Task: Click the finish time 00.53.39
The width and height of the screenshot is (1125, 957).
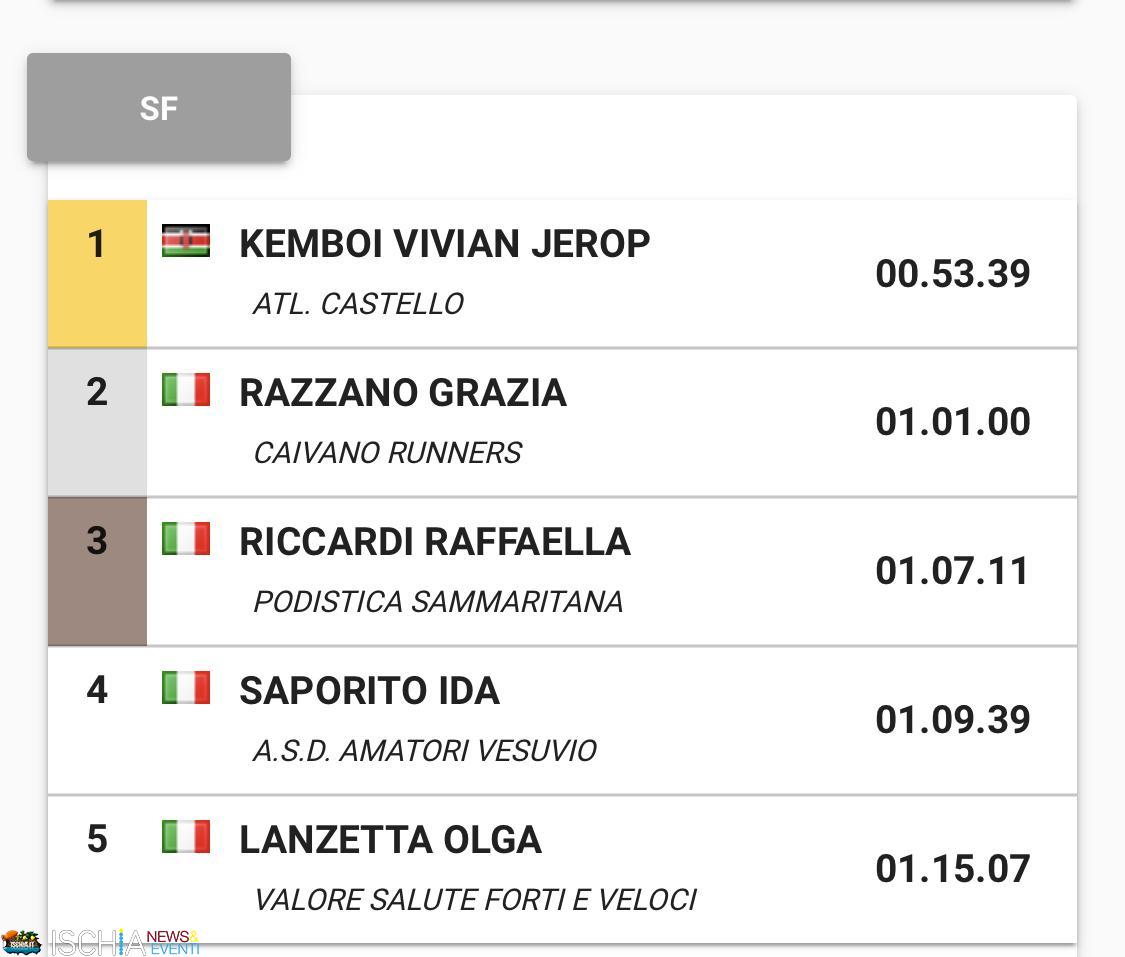Action: point(953,273)
